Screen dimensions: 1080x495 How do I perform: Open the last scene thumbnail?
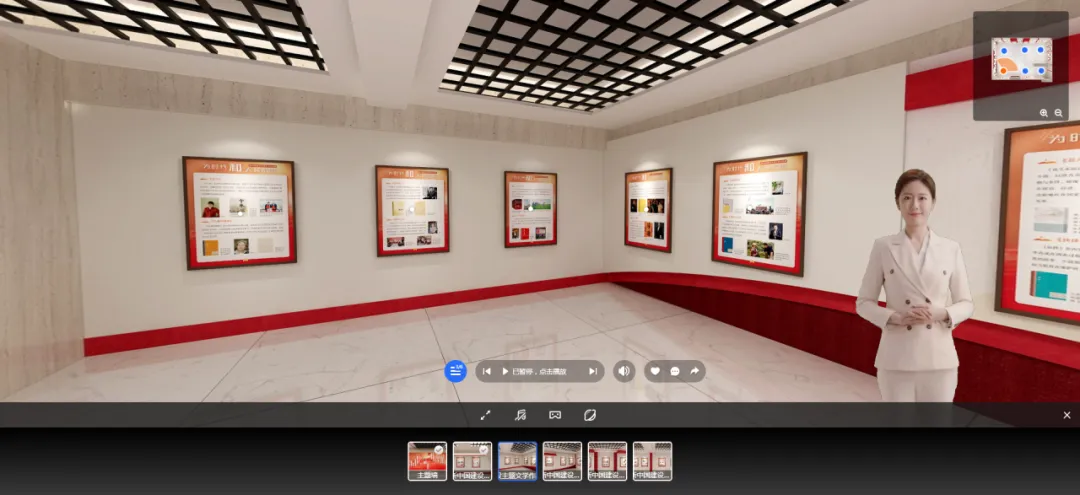[652, 461]
